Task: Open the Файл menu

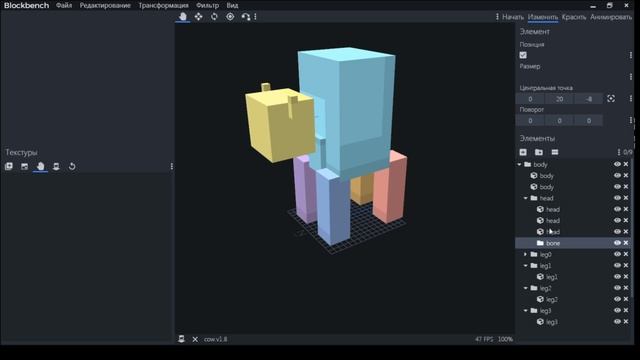Action: click(x=64, y=5)
